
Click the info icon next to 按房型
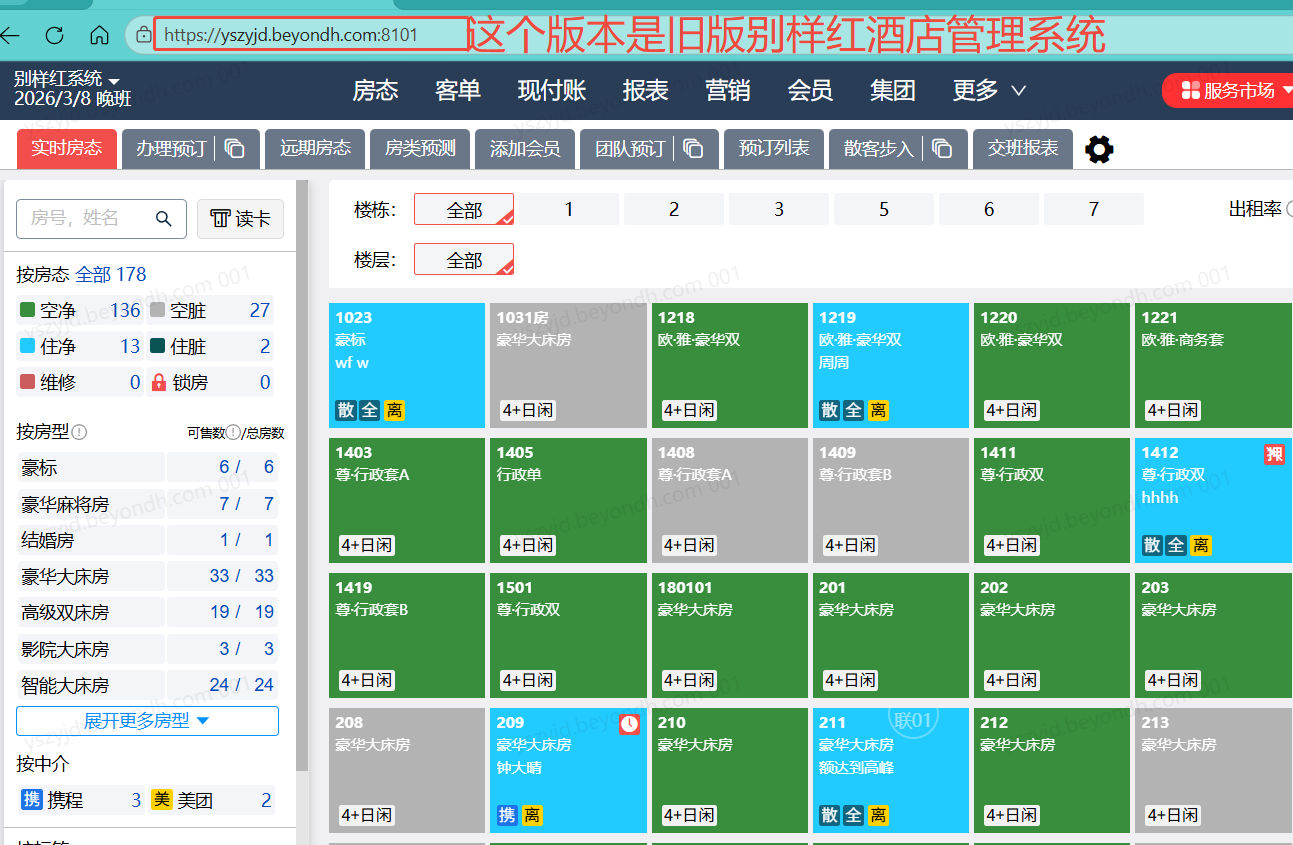80,432
